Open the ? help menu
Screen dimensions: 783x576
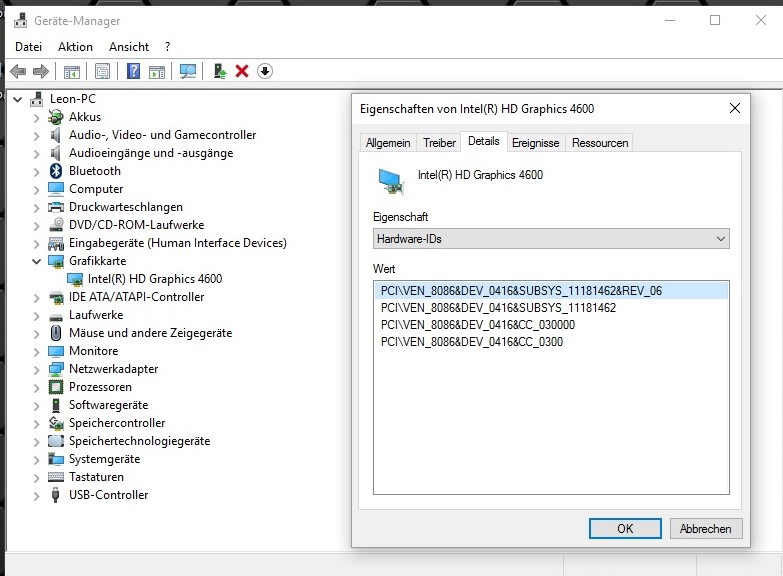click(x=167, y=47)
